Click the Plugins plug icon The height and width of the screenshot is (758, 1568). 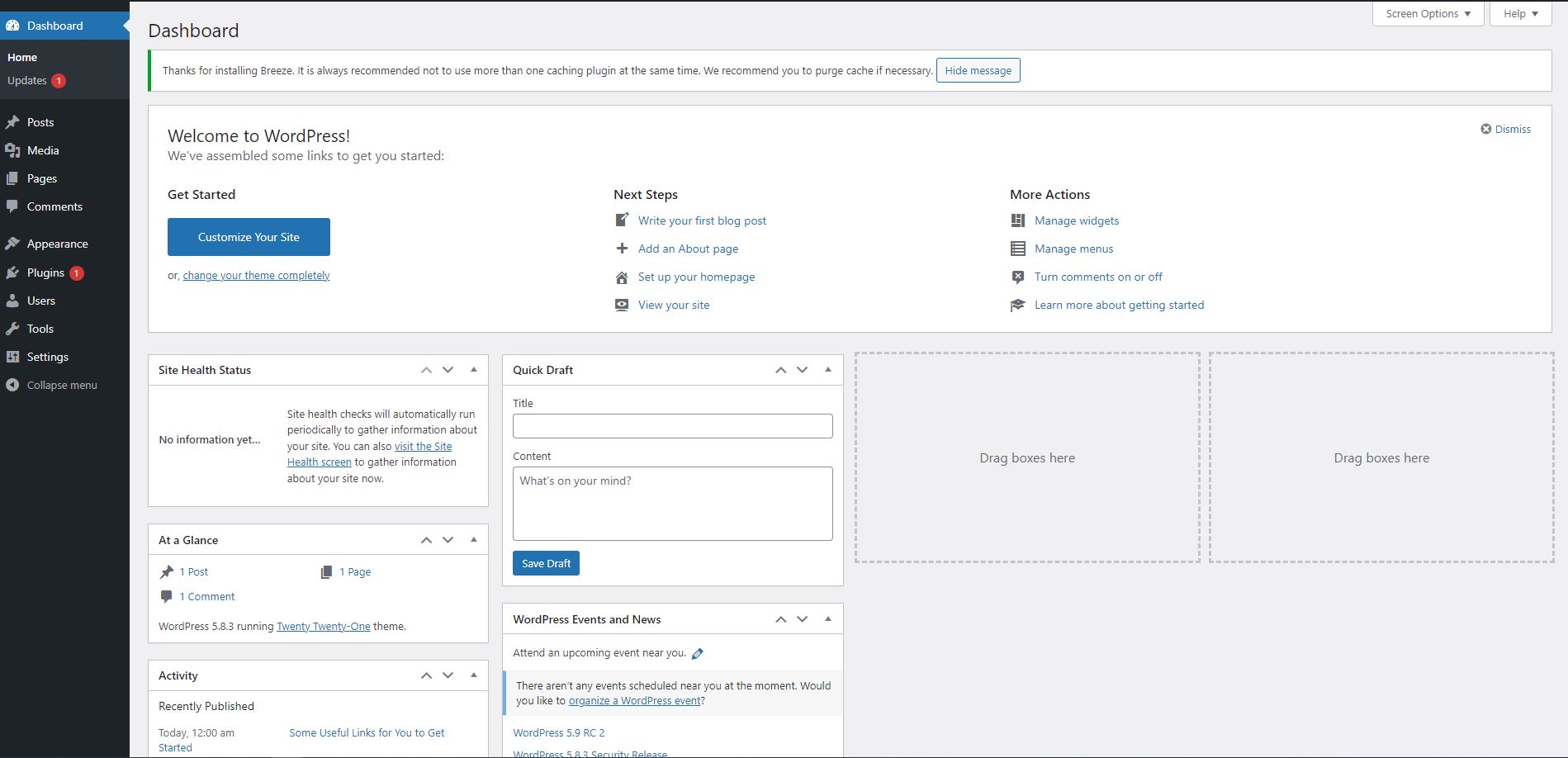pos(12,272)
